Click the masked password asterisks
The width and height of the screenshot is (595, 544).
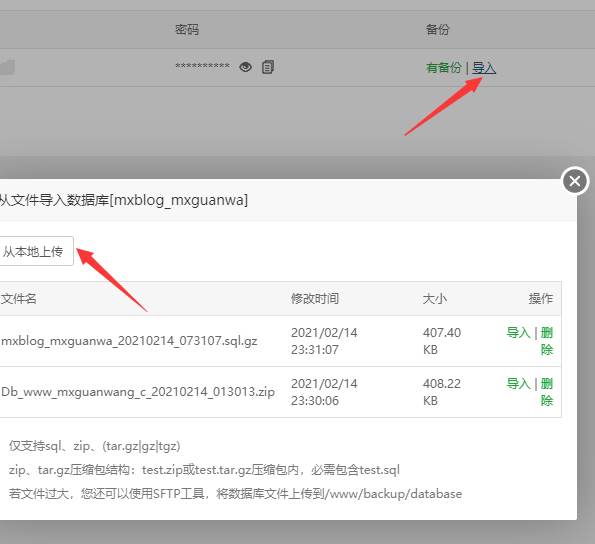pyautogui.click(x=202, y=66)
